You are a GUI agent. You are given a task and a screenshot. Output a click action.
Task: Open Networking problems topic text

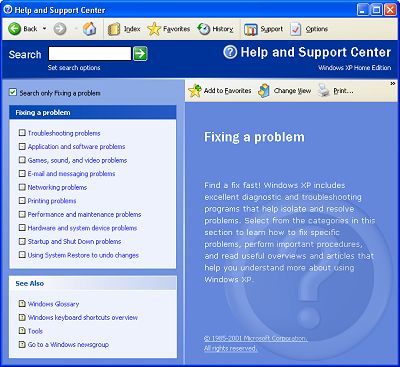pyautogui.click(x=57, y=187)
